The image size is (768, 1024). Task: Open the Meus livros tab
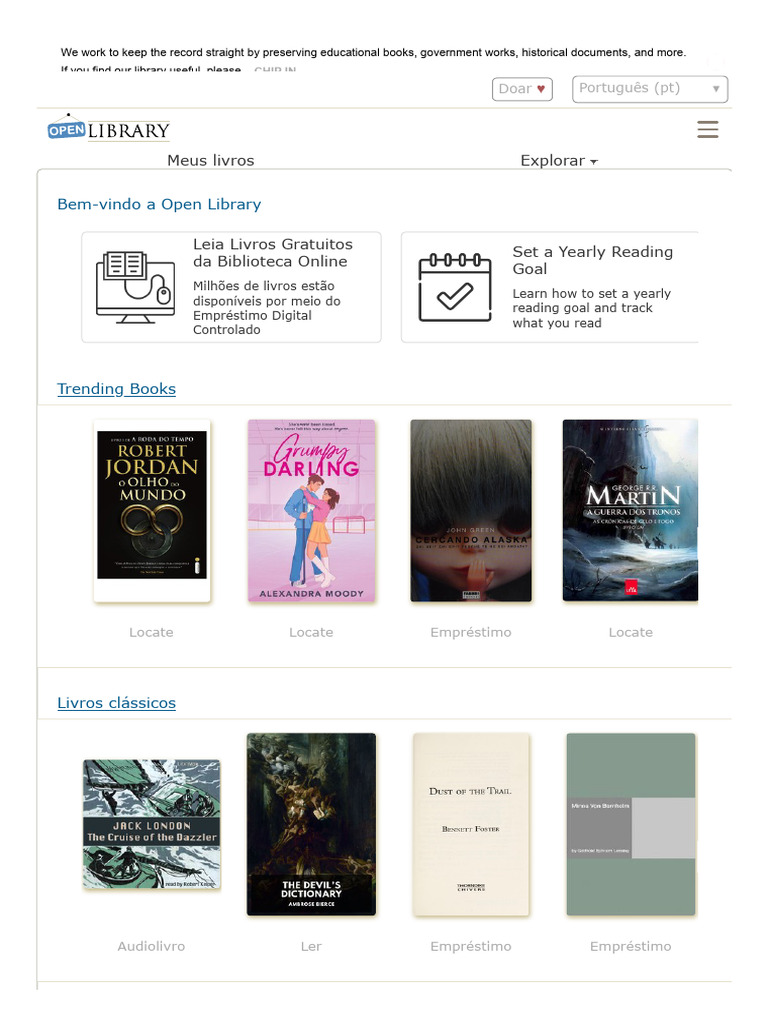pyautogui.click(x=210, y=161)
